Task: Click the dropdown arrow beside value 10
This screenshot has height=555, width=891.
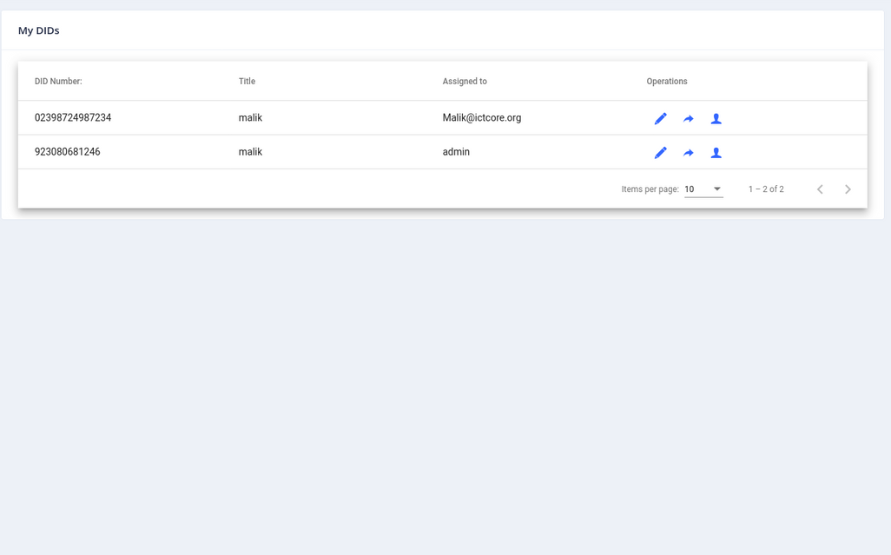Action: click(717, 189)
